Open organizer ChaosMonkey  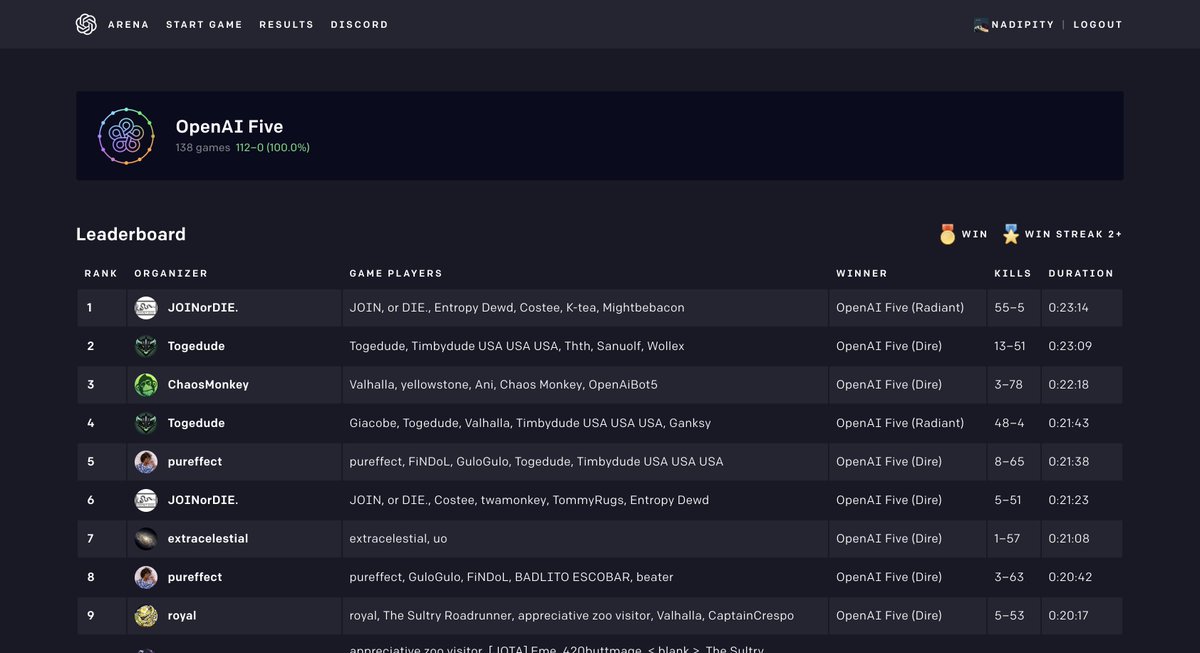point(208,385)
